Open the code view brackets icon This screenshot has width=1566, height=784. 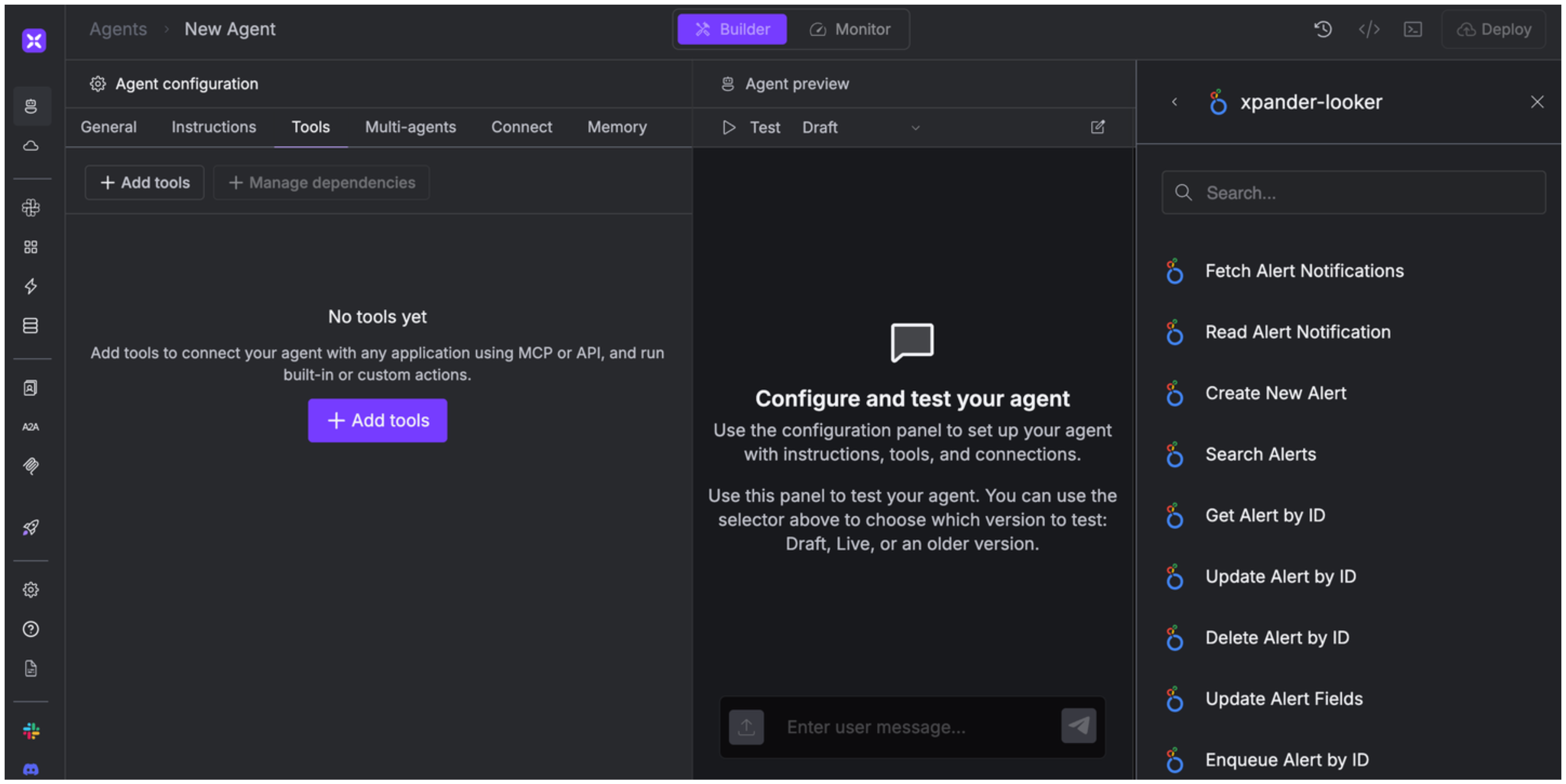pyautogui.click(x=1369, y=29)
